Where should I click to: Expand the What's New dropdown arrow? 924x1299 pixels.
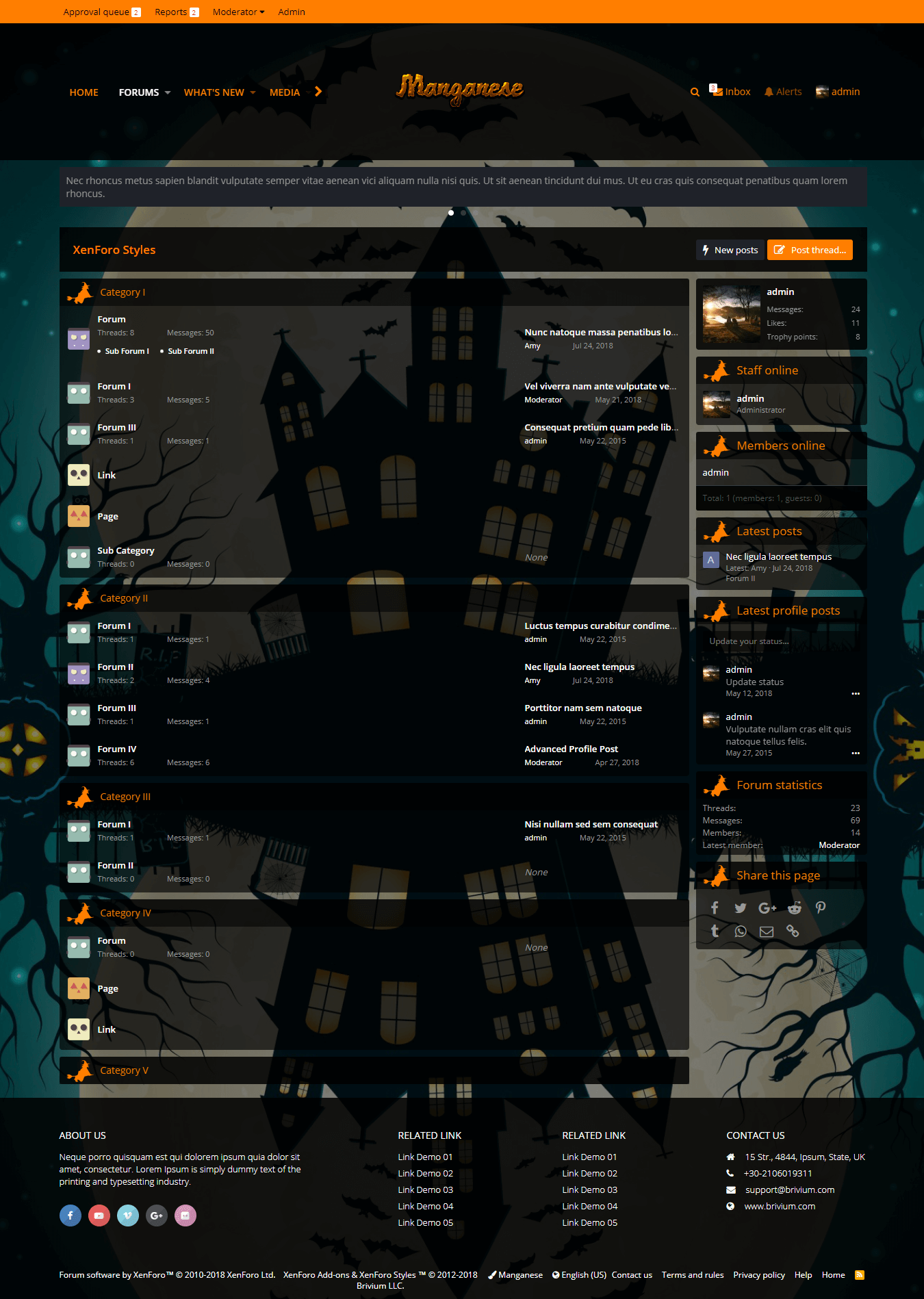tap(253, 93)
